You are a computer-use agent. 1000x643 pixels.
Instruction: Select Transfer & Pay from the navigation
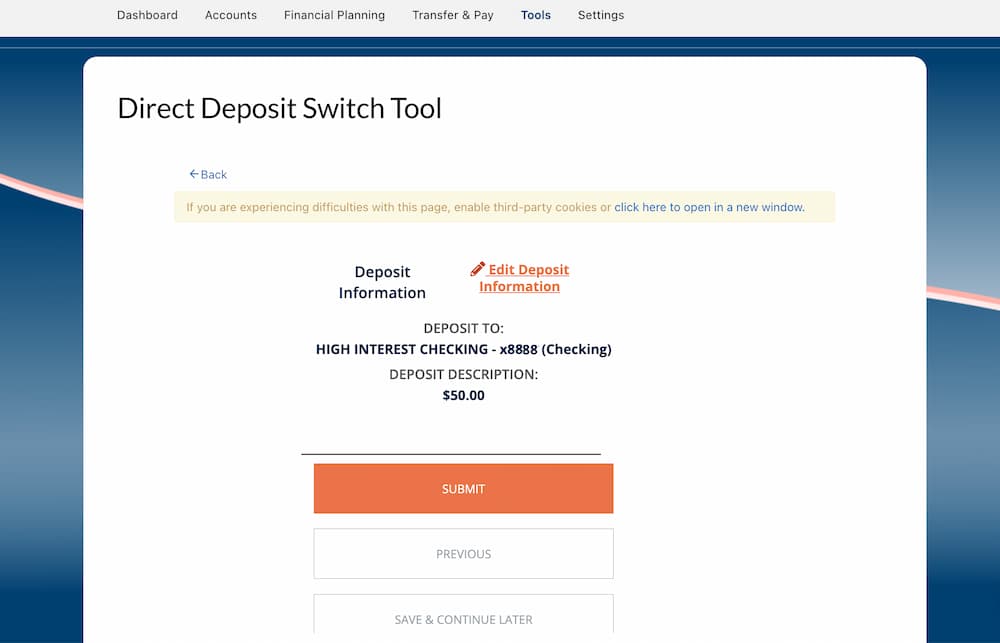[x=453, y=15]
